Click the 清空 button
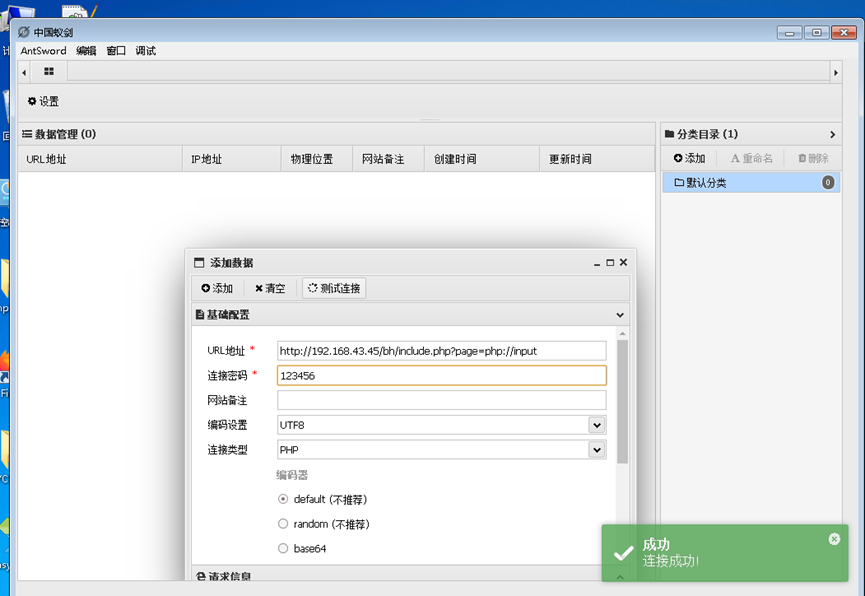This screenshot has height=596, width=865. (x=270, y=288)
